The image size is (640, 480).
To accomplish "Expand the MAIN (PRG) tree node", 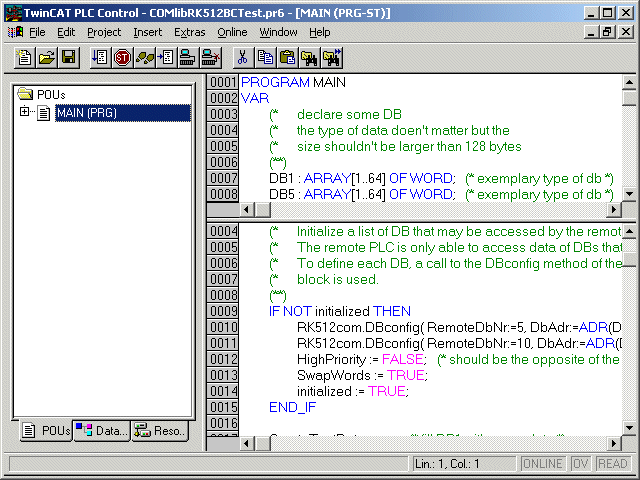I will click(24, 111).
